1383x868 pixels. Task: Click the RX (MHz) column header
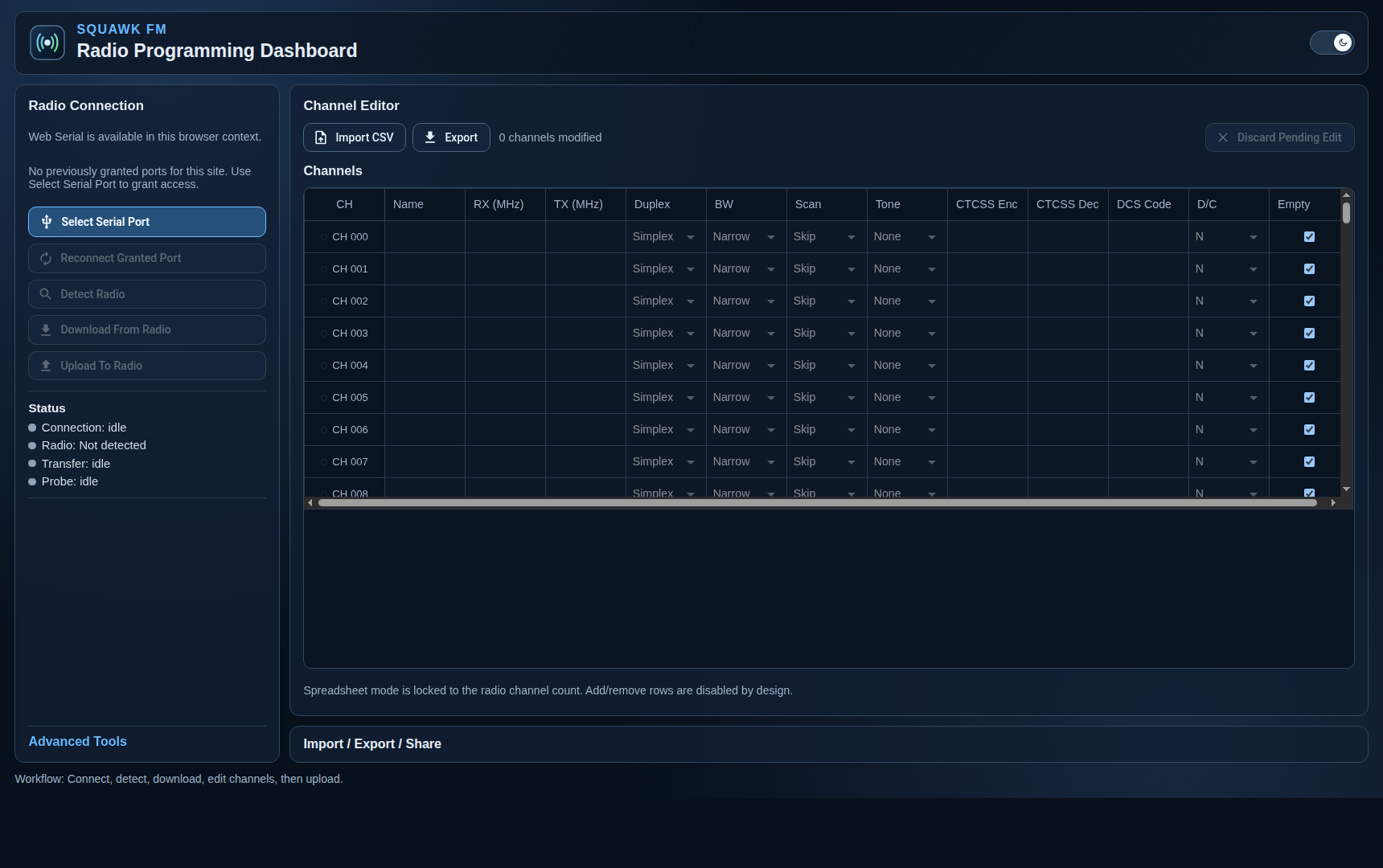coord(505,205)
